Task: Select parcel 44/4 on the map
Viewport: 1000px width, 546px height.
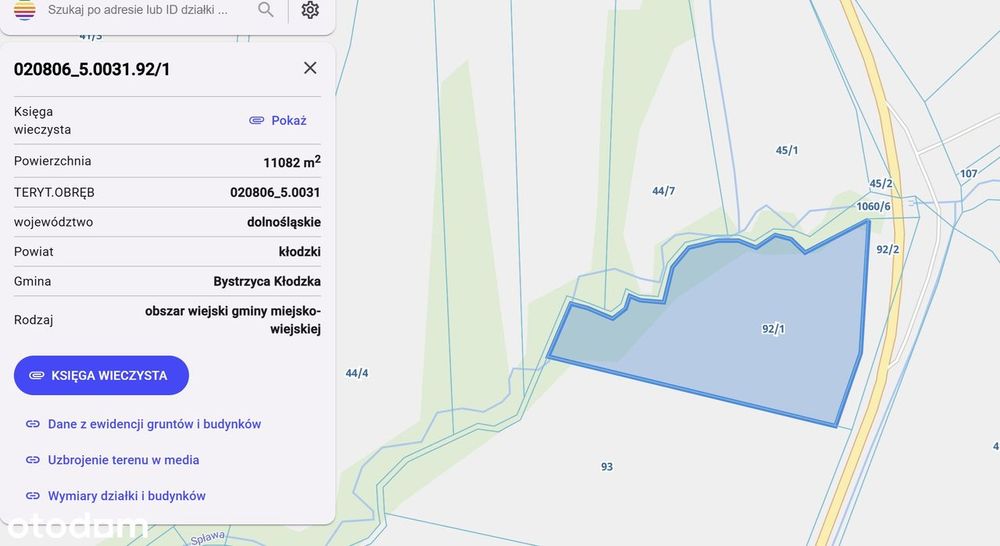Action: coord(357,373)
